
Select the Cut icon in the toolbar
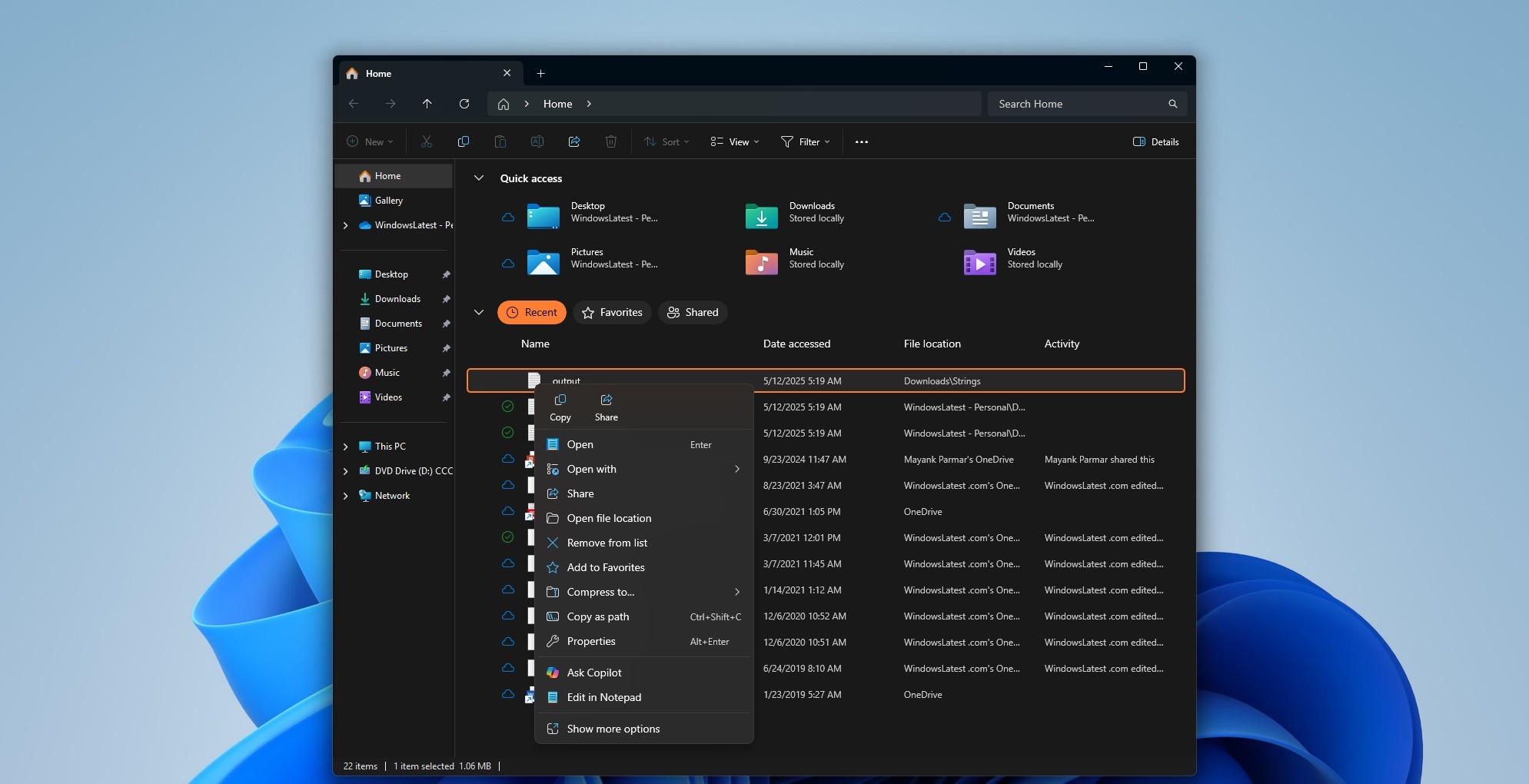coord(427,141)
